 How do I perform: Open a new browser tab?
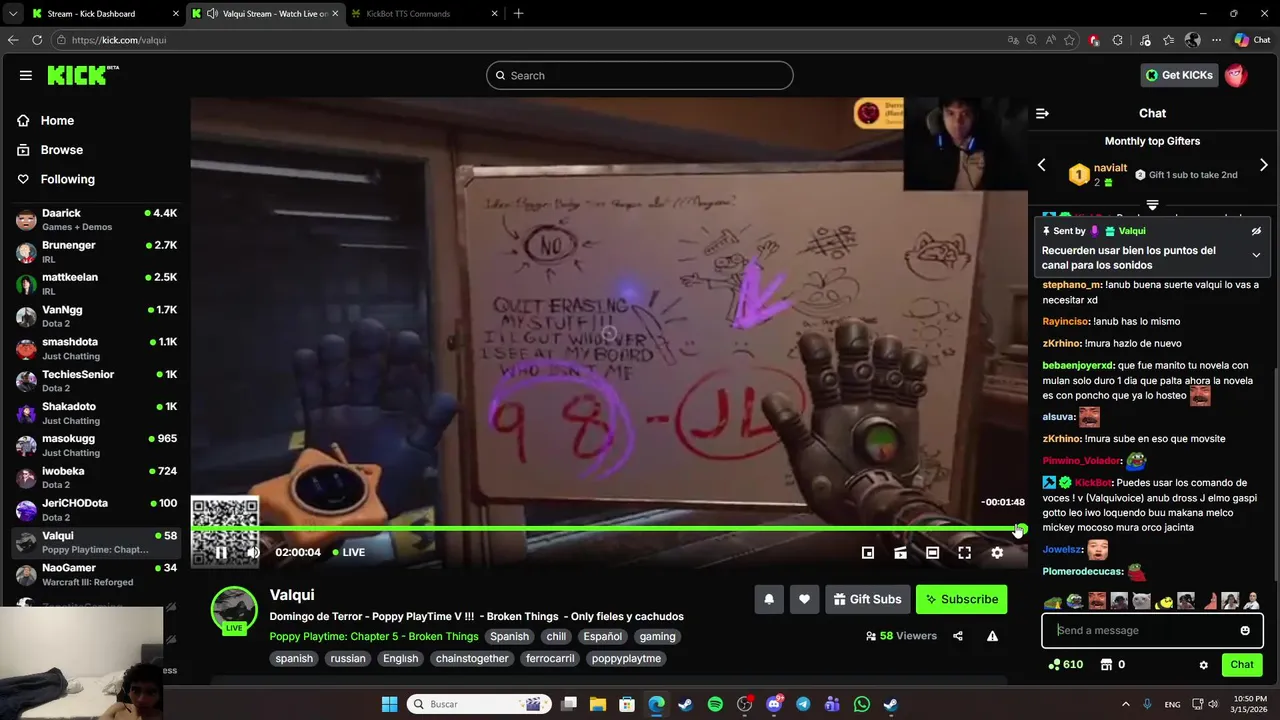518,14
